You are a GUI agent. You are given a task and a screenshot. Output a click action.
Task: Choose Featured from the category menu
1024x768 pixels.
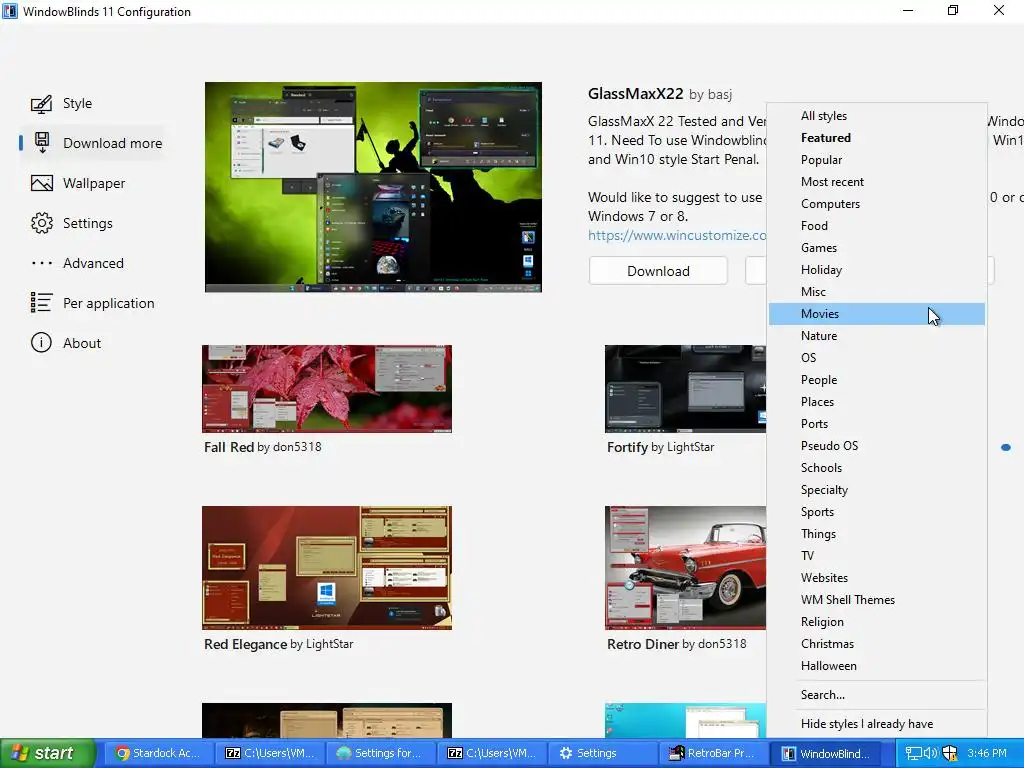(x=876, y=138)
